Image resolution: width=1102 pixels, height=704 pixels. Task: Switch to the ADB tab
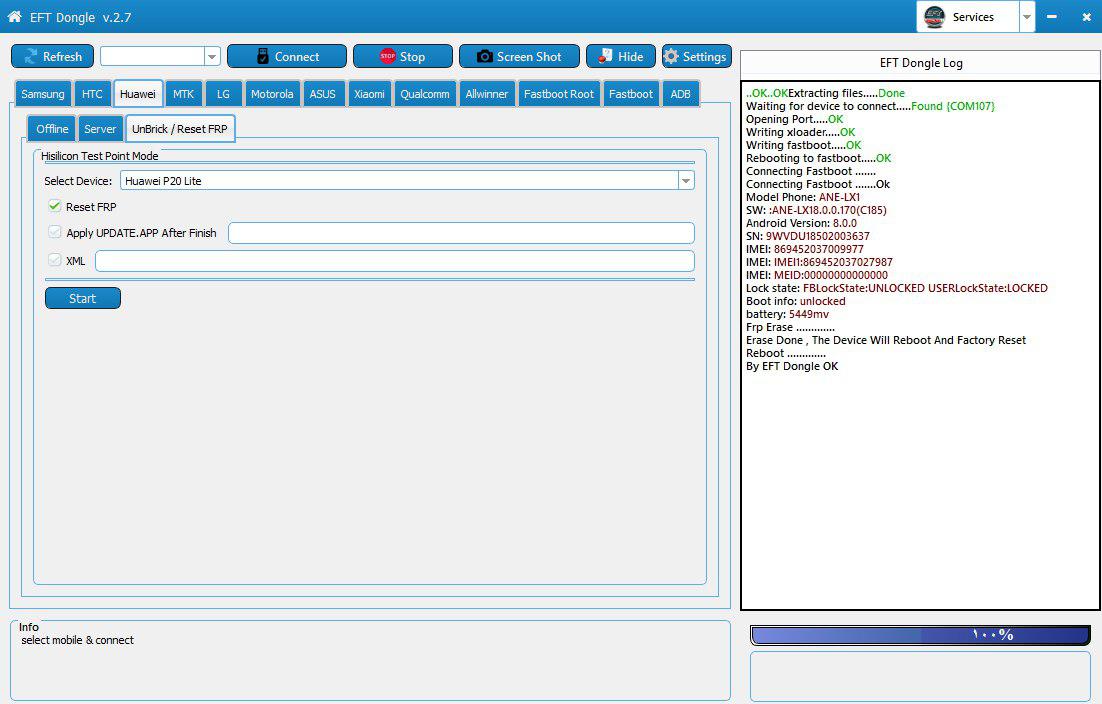tap(680, 93)
